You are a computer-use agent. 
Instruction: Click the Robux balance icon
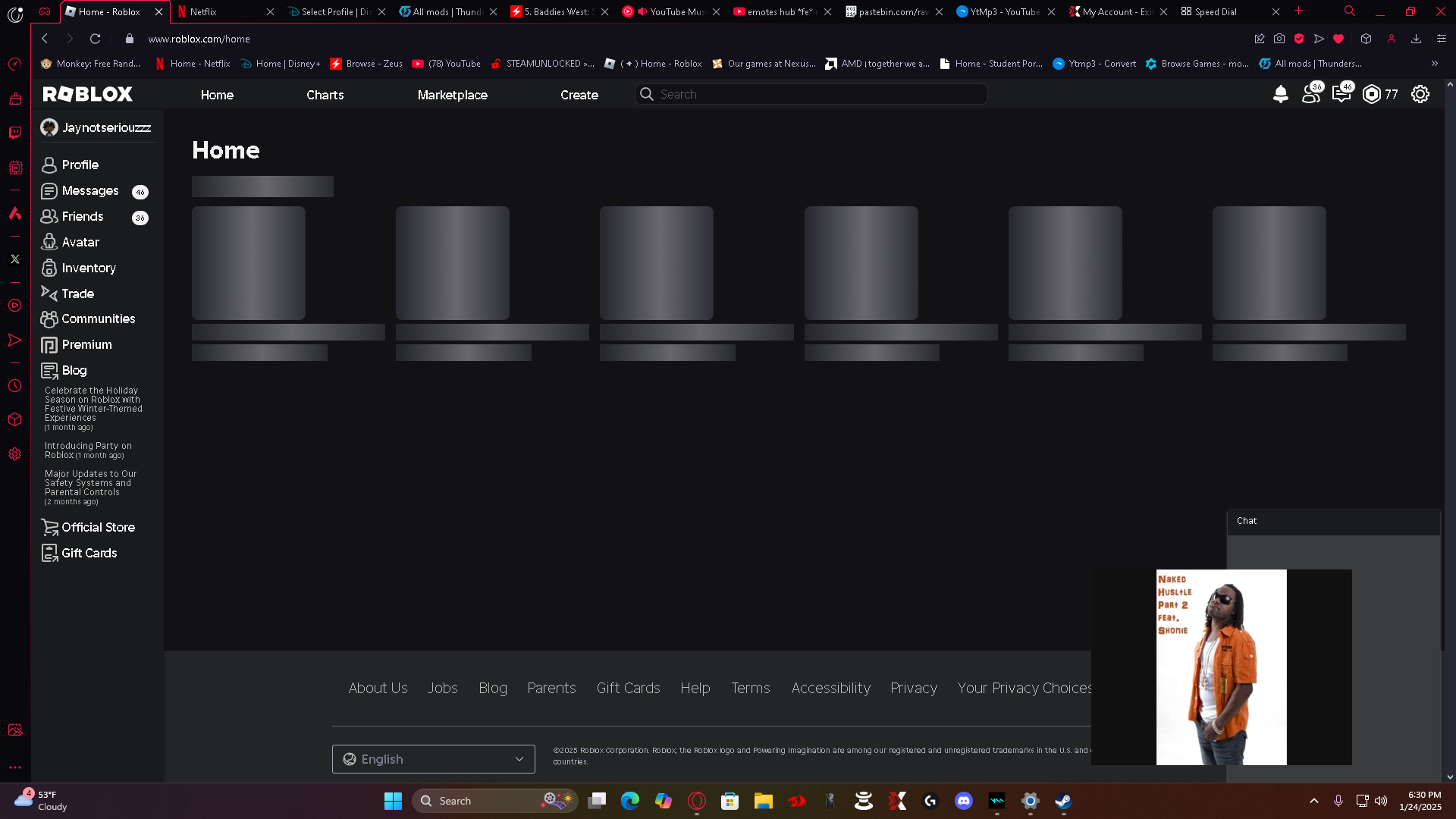click(x=1371, y=94)
